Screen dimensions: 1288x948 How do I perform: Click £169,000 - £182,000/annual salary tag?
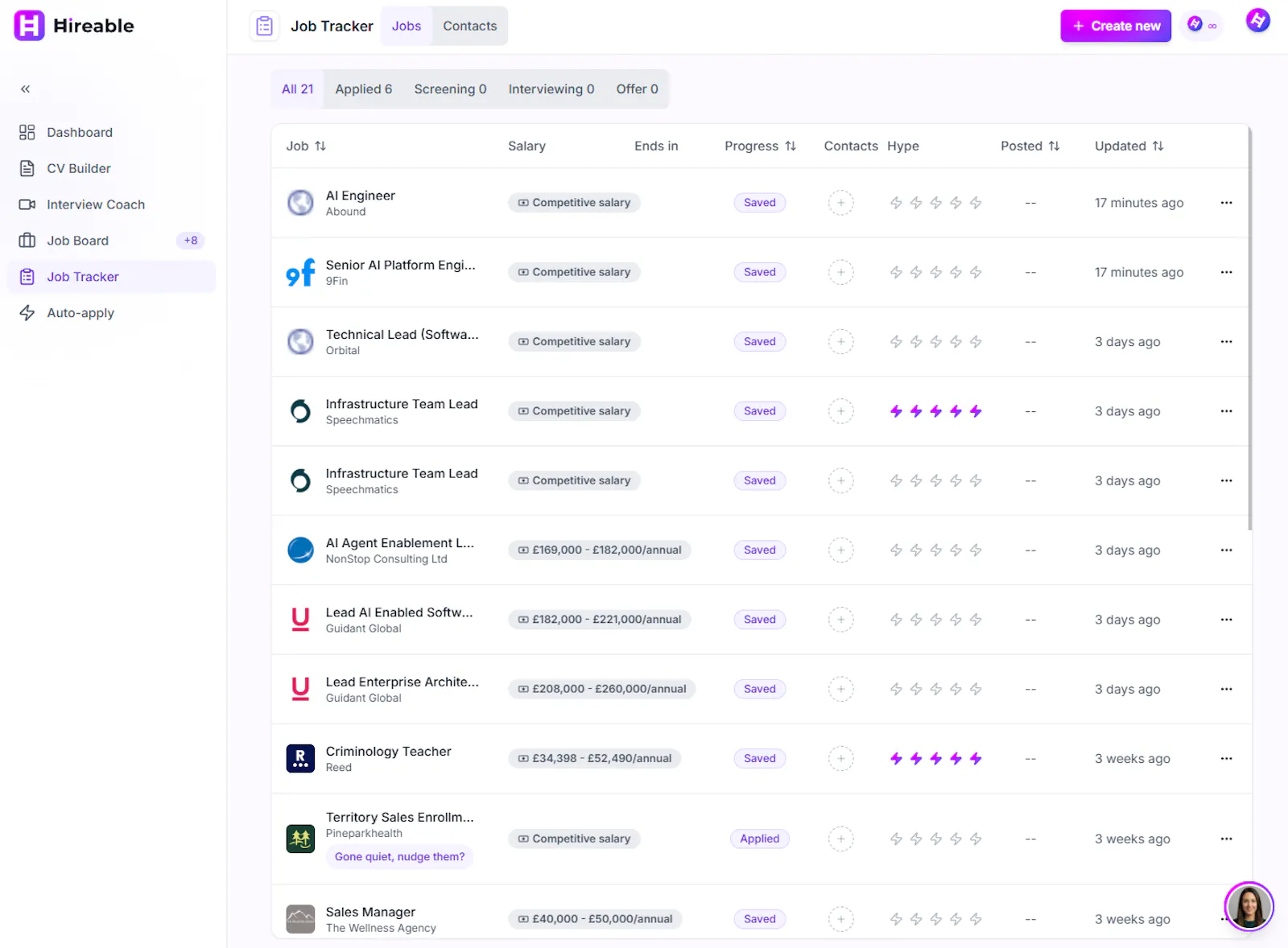(600, 550)
